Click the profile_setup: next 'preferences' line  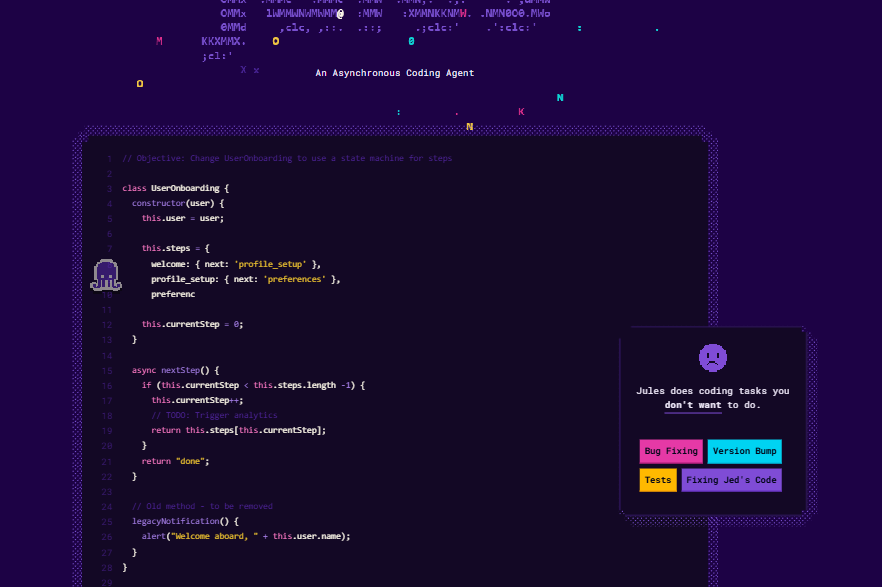[x=245, y=279]
